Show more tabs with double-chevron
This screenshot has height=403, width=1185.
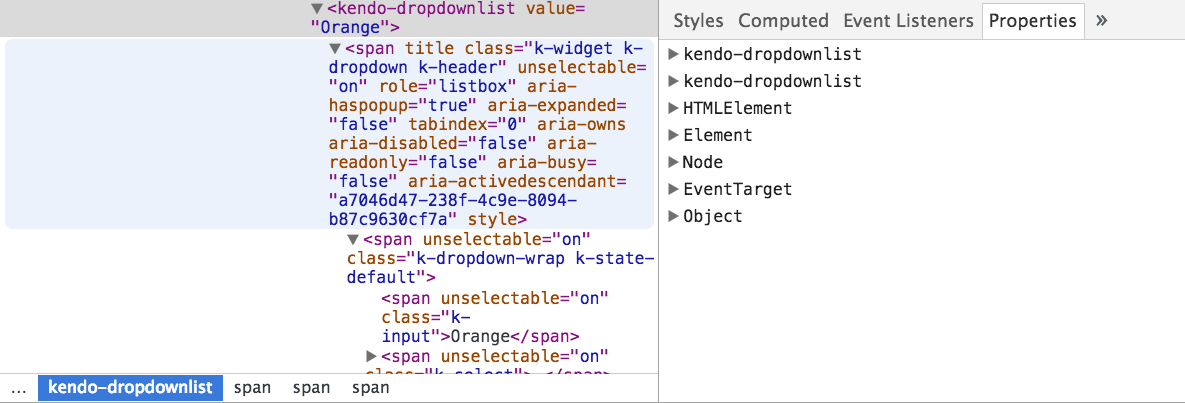tap(1101, 20)
